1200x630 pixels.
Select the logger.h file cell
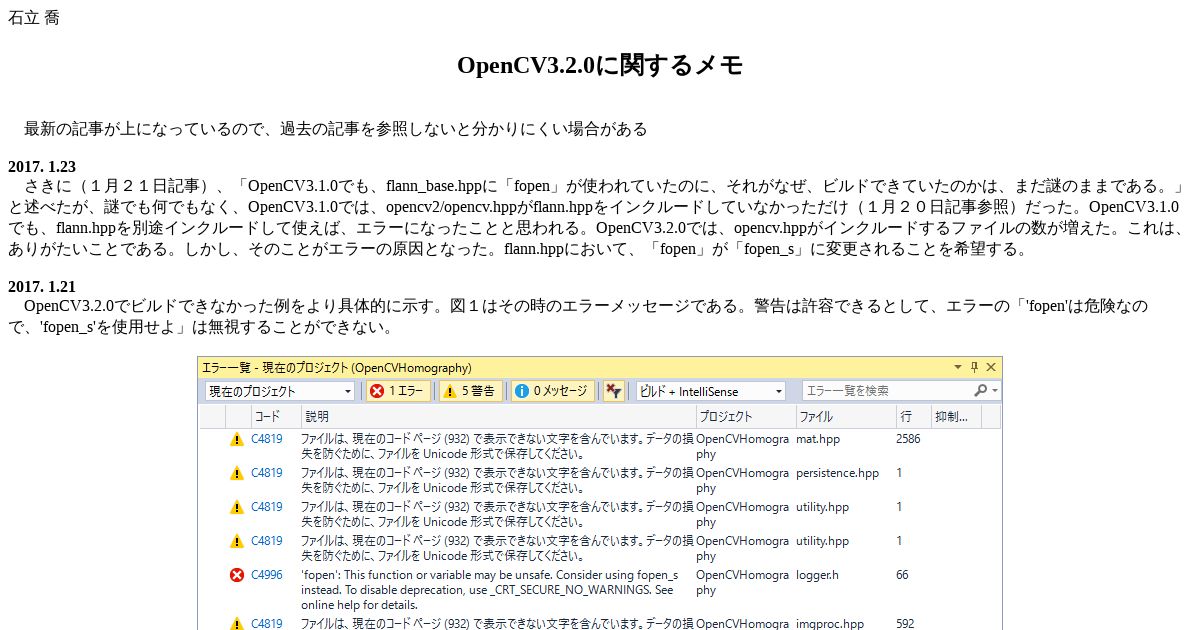pyautogui.click(x=817, y=575)
